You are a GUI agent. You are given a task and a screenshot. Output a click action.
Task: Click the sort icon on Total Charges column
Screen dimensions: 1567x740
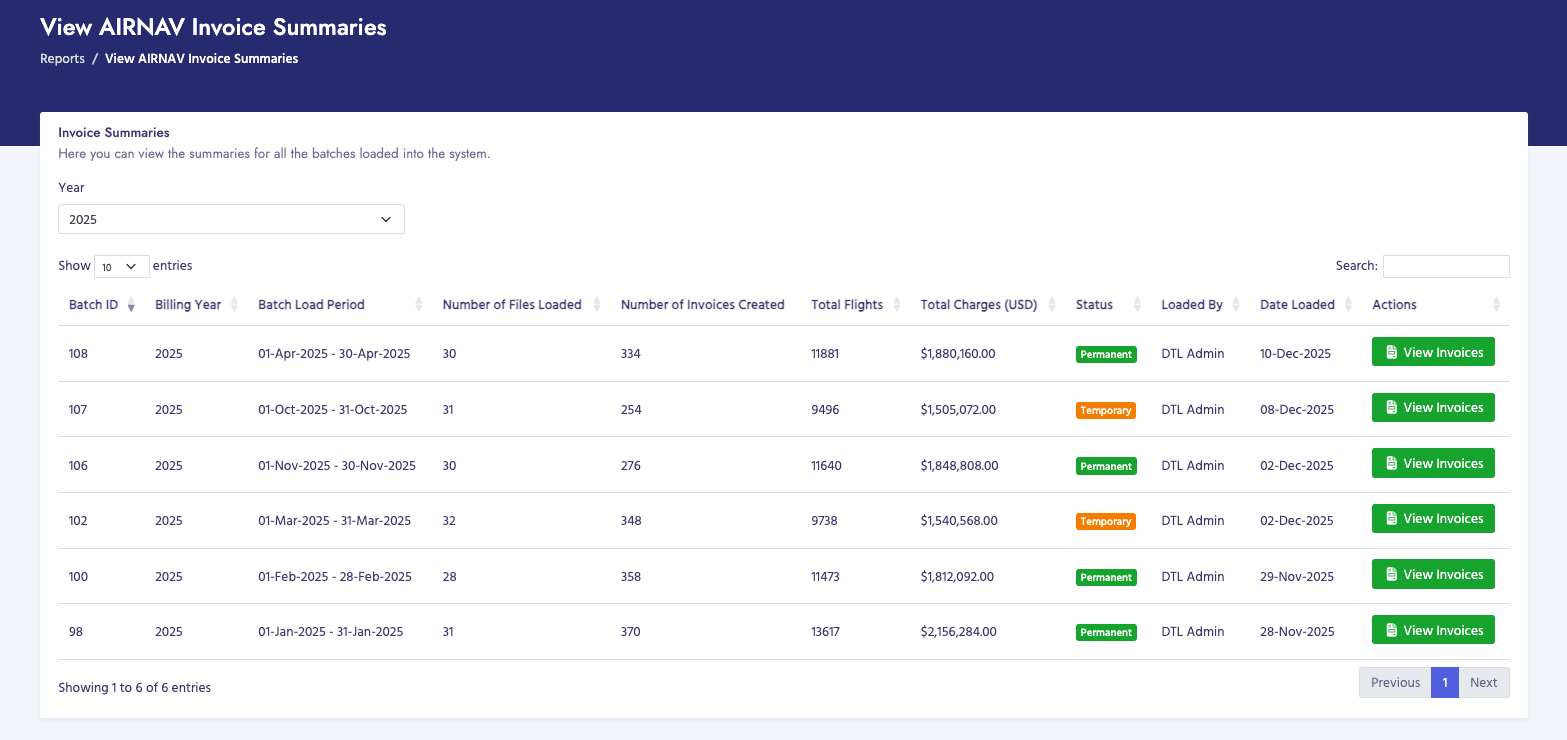click(x=1052, y=305)
